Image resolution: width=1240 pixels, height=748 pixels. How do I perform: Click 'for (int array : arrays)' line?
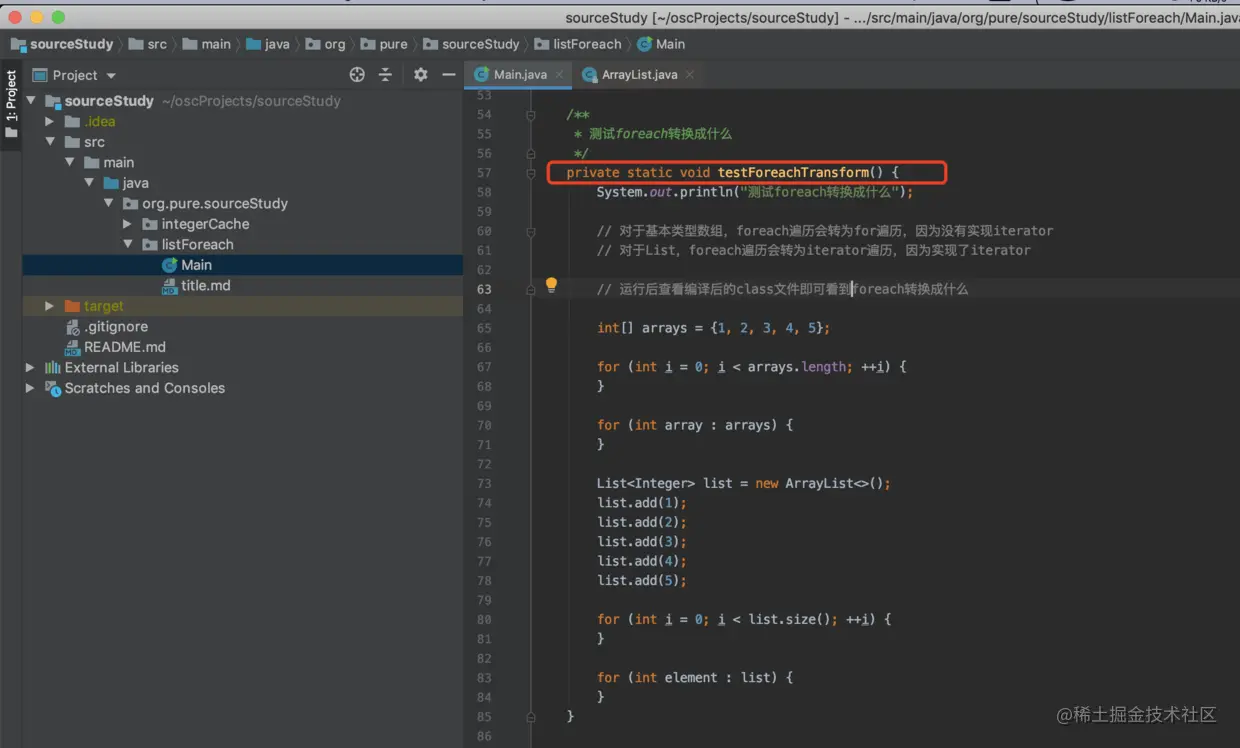click(695, 425)
